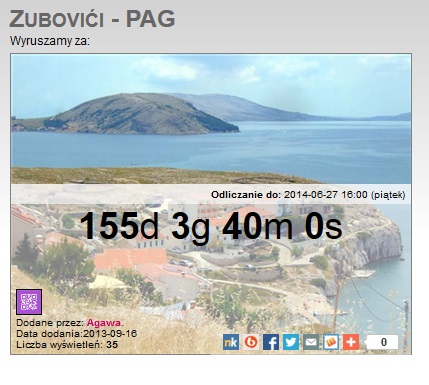The image size is (429, 385).
Task: Share via Wykop icon
Action: point(331,342)
